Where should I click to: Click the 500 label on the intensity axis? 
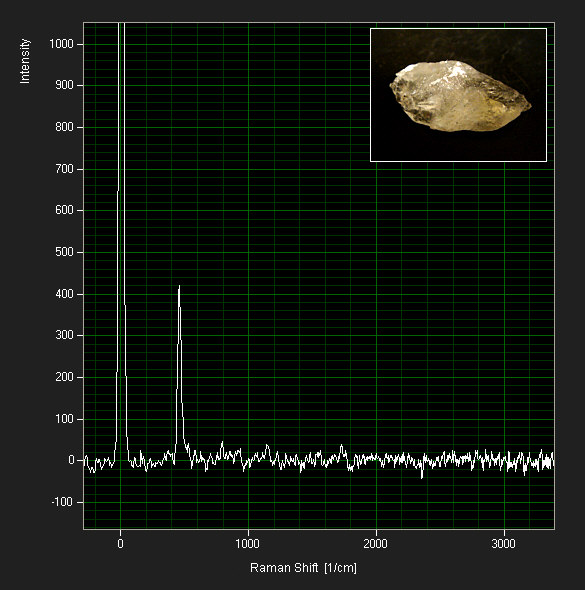tap(64, 252)
